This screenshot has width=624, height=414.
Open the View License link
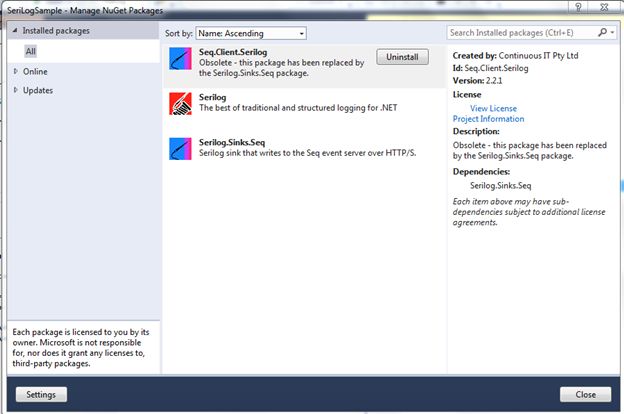coord(493,108)
